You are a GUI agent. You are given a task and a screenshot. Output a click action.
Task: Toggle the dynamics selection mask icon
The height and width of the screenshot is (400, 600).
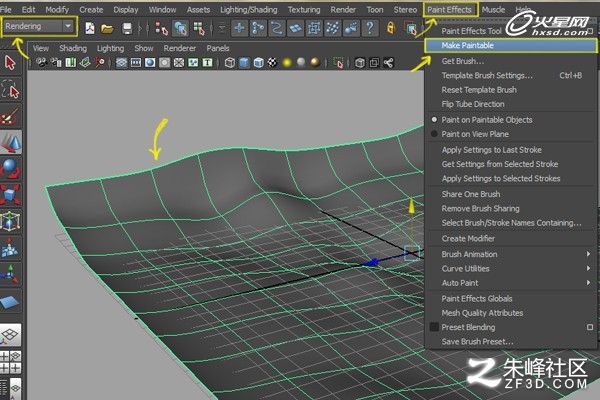pos(332,28)
